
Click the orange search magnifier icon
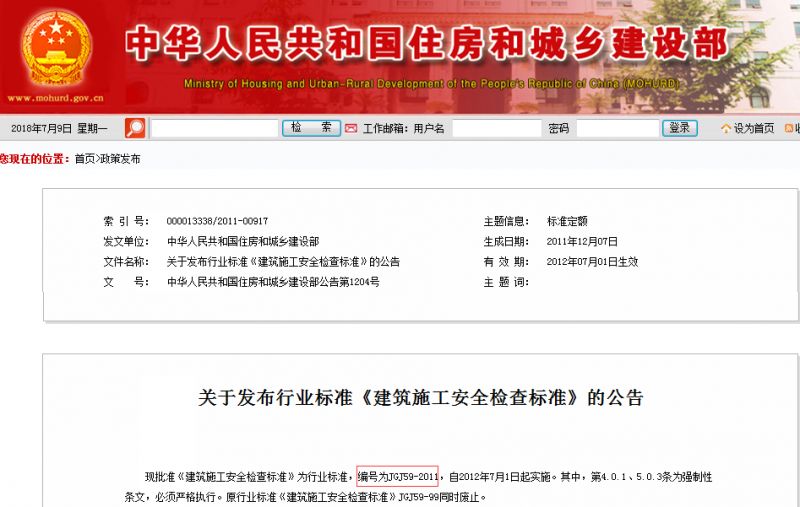click(x=135, y=128)
